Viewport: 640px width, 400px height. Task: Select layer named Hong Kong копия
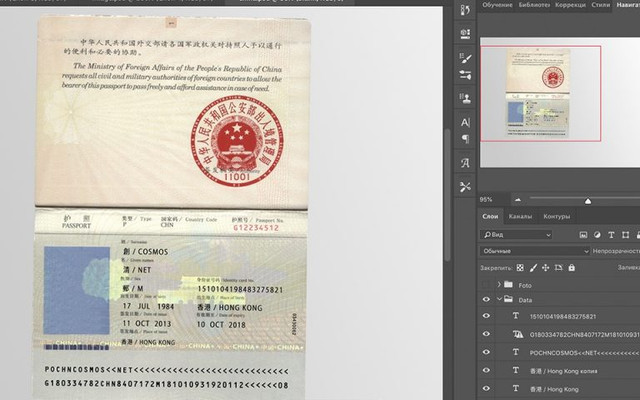[563, 371]
